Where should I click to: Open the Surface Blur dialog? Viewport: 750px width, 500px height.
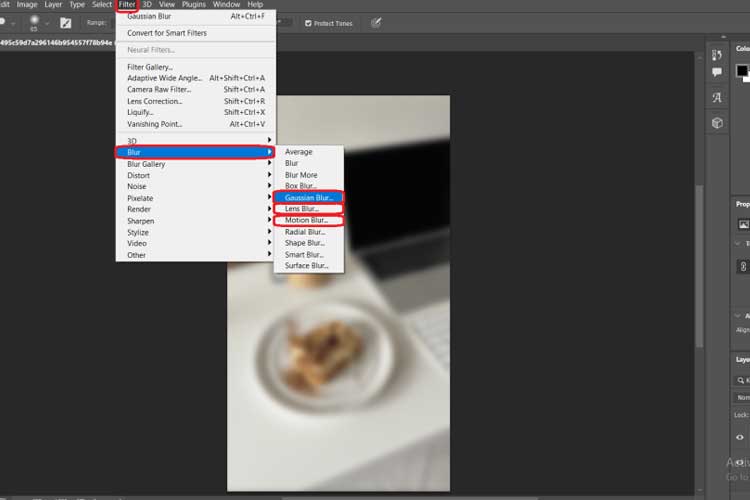pos(309,266)
